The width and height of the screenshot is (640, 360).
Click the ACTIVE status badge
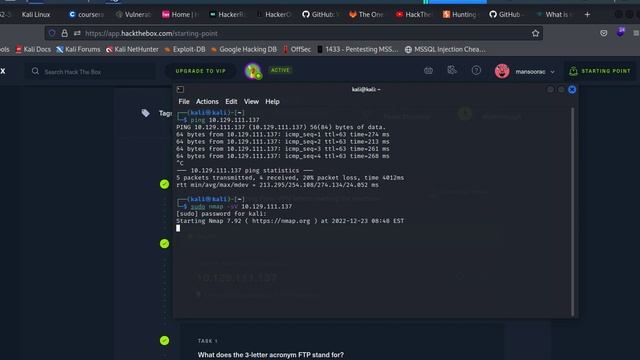click(280, 70)
